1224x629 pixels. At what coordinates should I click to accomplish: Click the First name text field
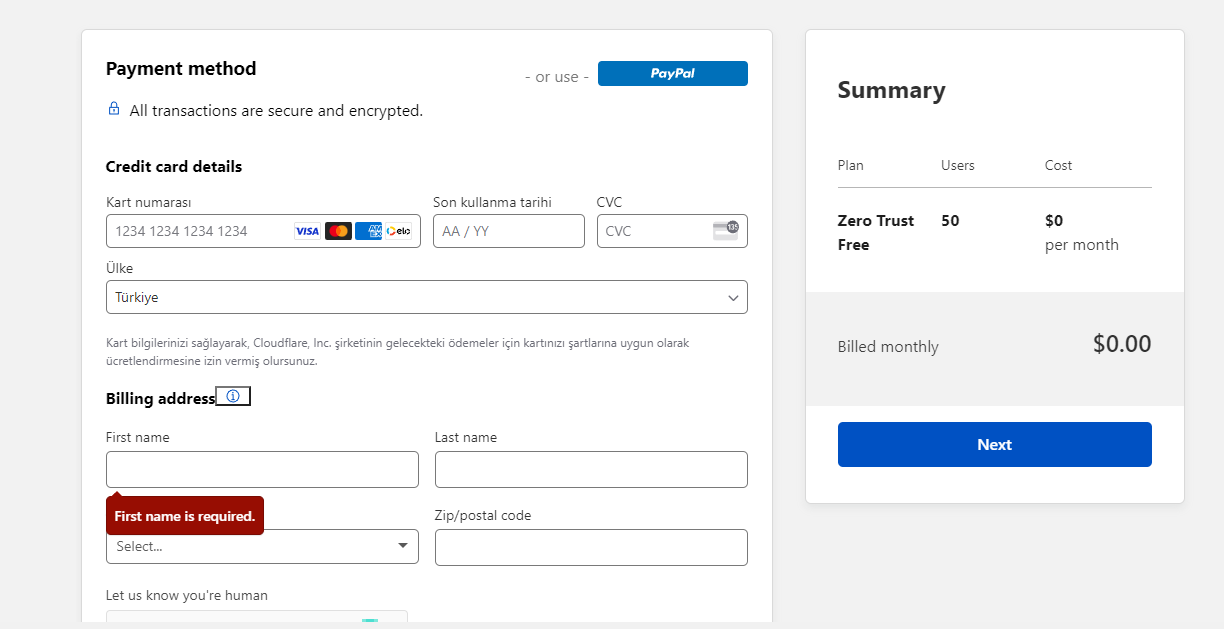262,469
